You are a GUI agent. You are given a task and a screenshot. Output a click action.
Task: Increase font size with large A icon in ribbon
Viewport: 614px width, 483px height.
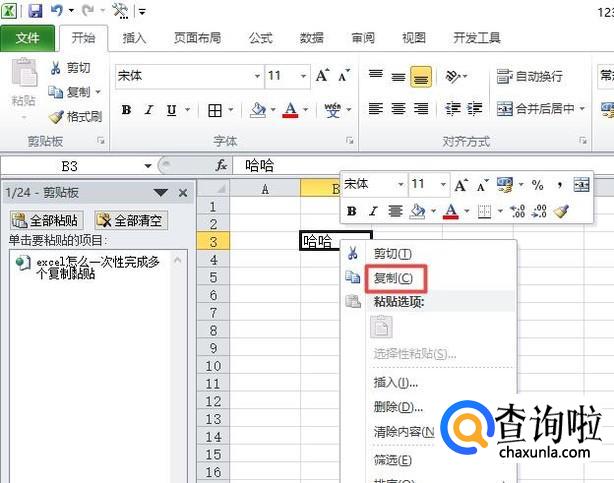323,75
